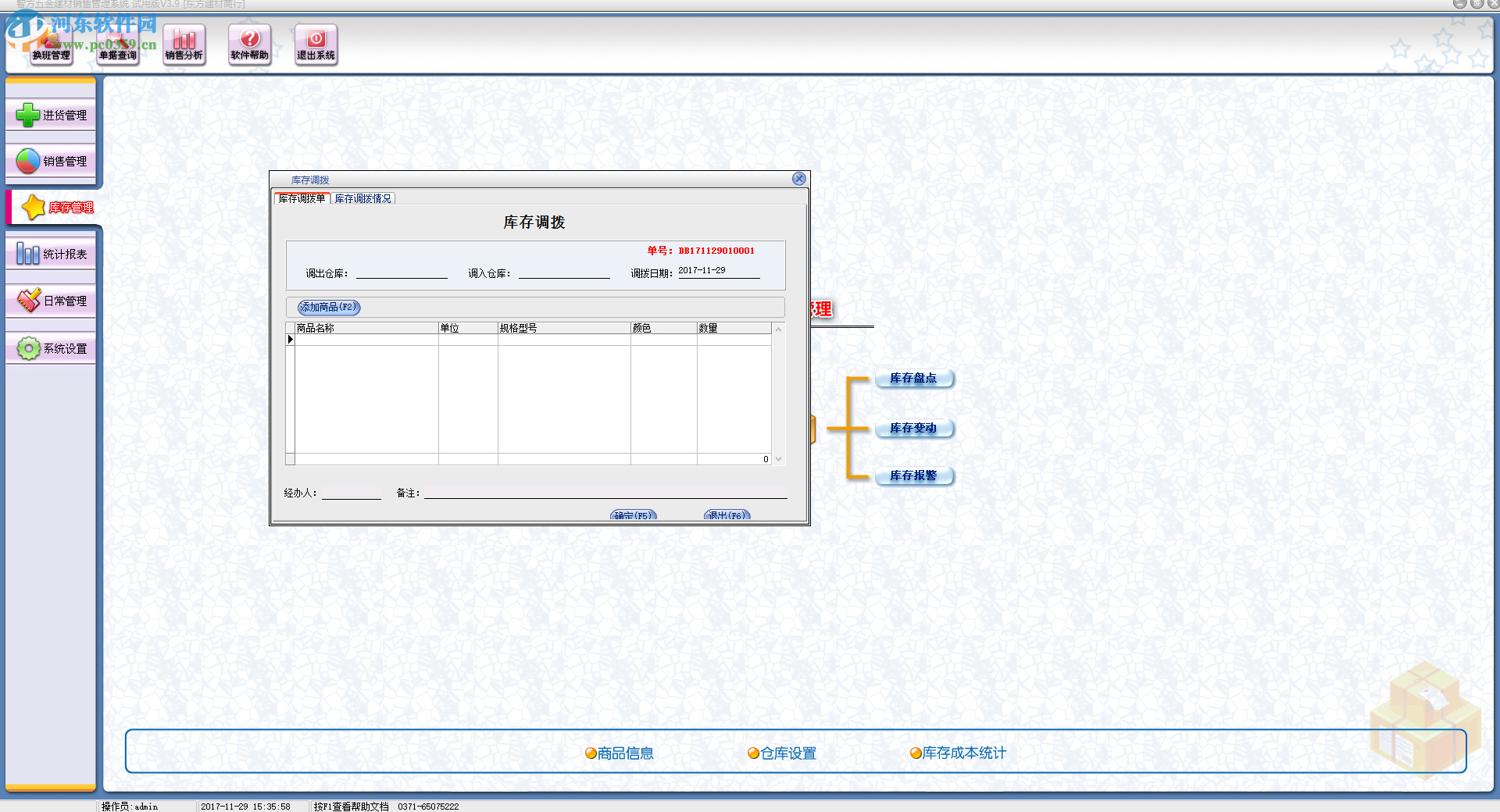Select 库存管理 star sidebar item
The image size is (1500, 812).
[x=53, y=208]
